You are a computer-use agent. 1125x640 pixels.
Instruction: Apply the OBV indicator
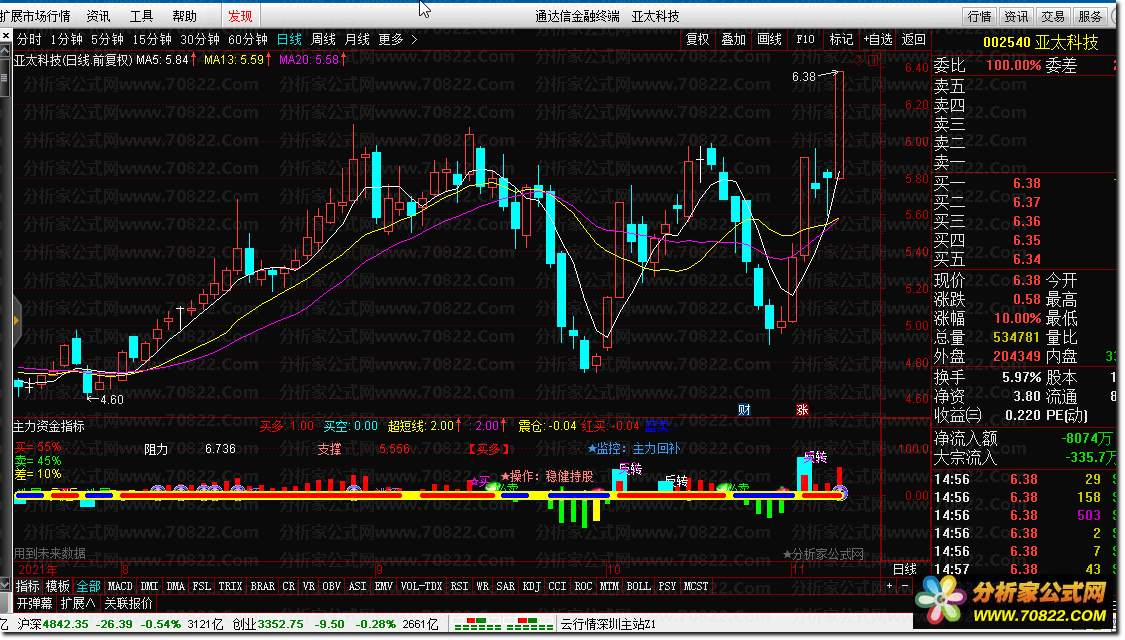[x=331, y=586]
